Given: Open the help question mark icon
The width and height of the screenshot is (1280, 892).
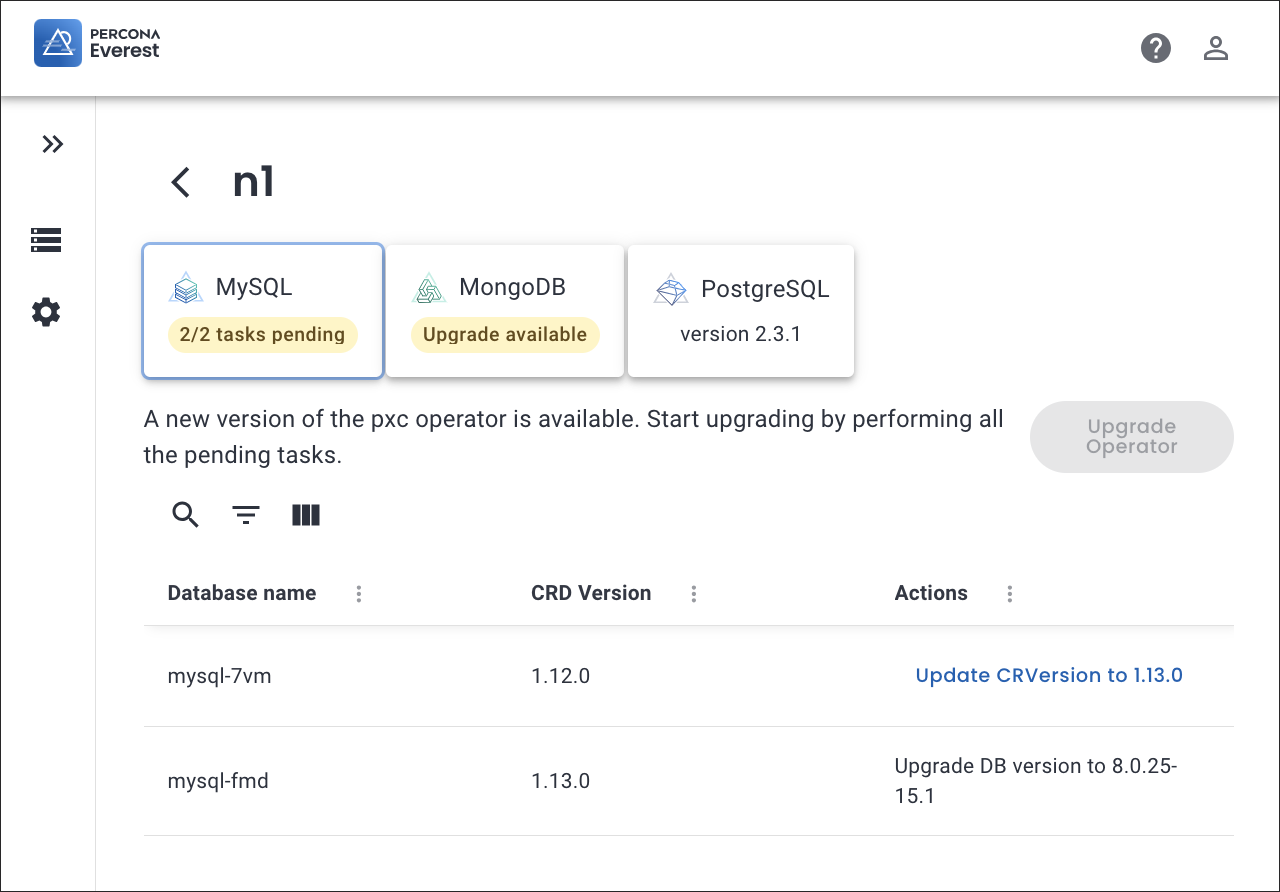Looking at the screenshot, I should click(x=1155, y=48).
